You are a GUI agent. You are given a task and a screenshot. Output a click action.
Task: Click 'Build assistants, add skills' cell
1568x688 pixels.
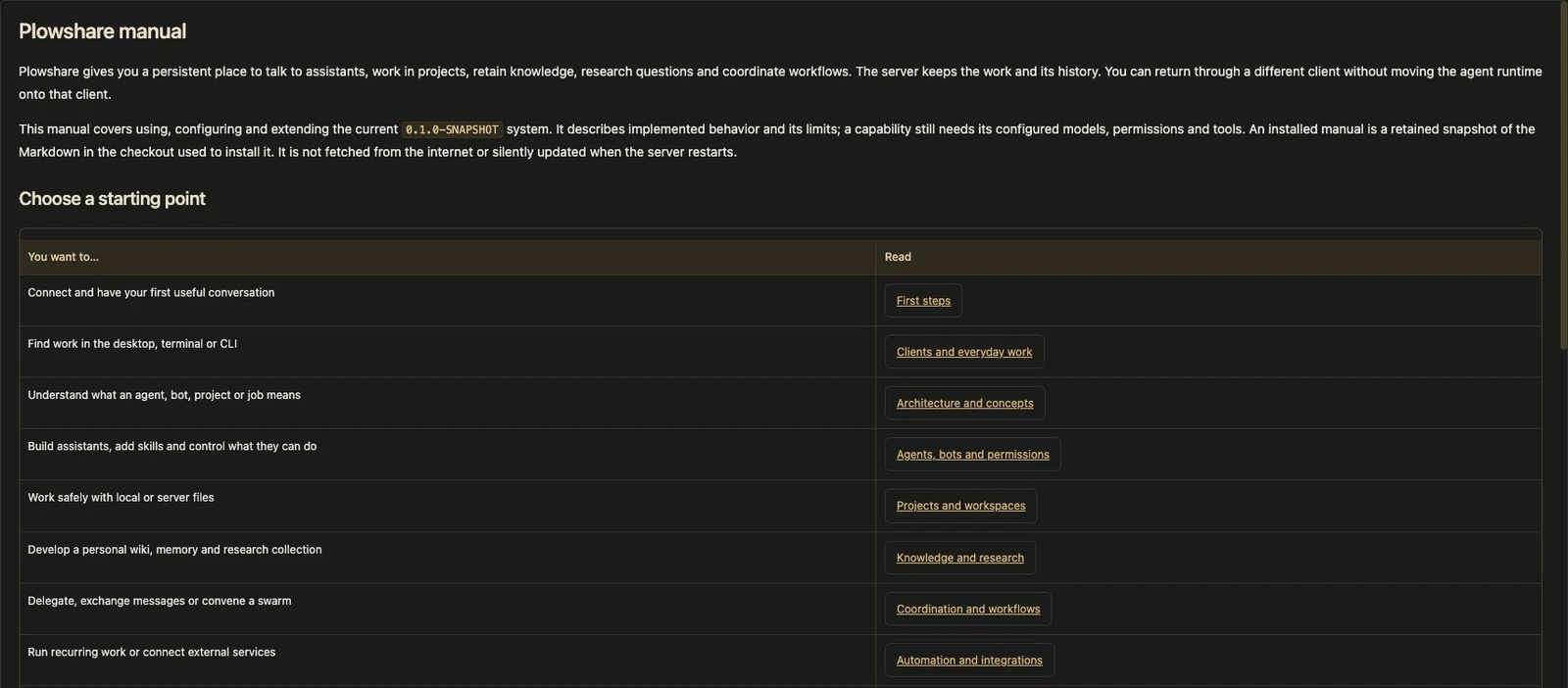tap(447, 455)
